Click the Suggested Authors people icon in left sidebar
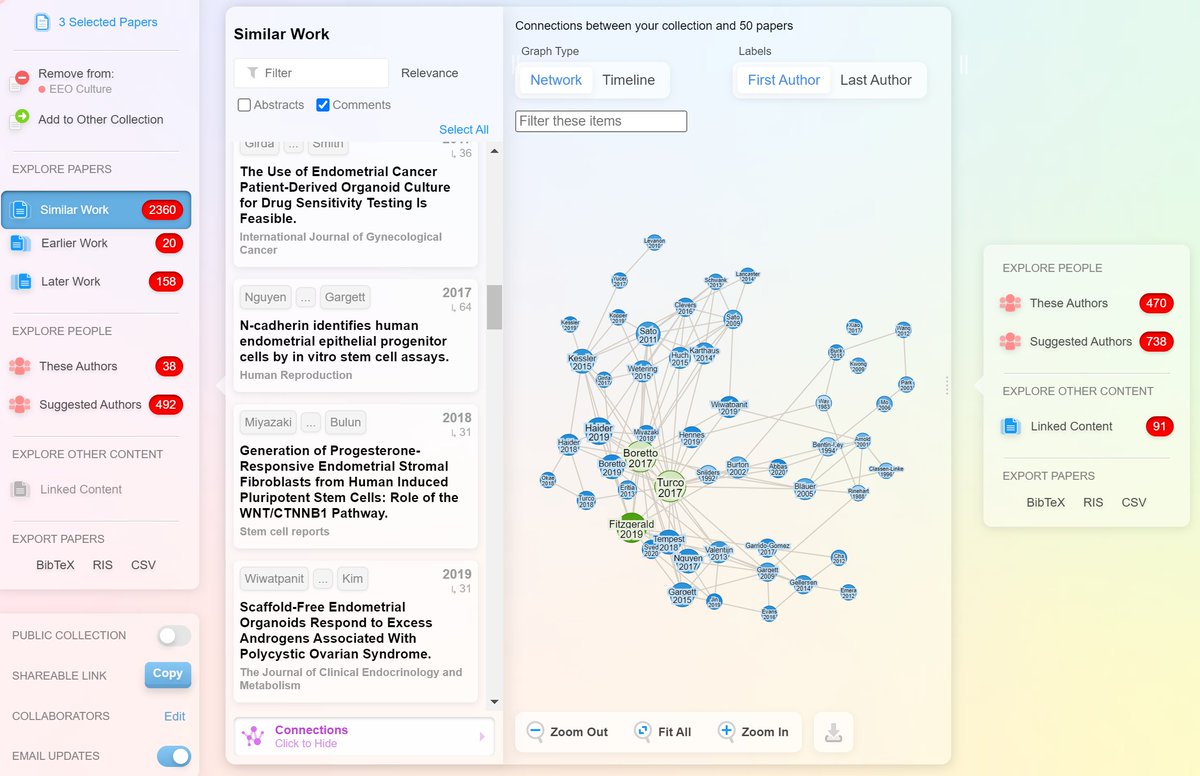1200x776 pixels. click(20, 405)
